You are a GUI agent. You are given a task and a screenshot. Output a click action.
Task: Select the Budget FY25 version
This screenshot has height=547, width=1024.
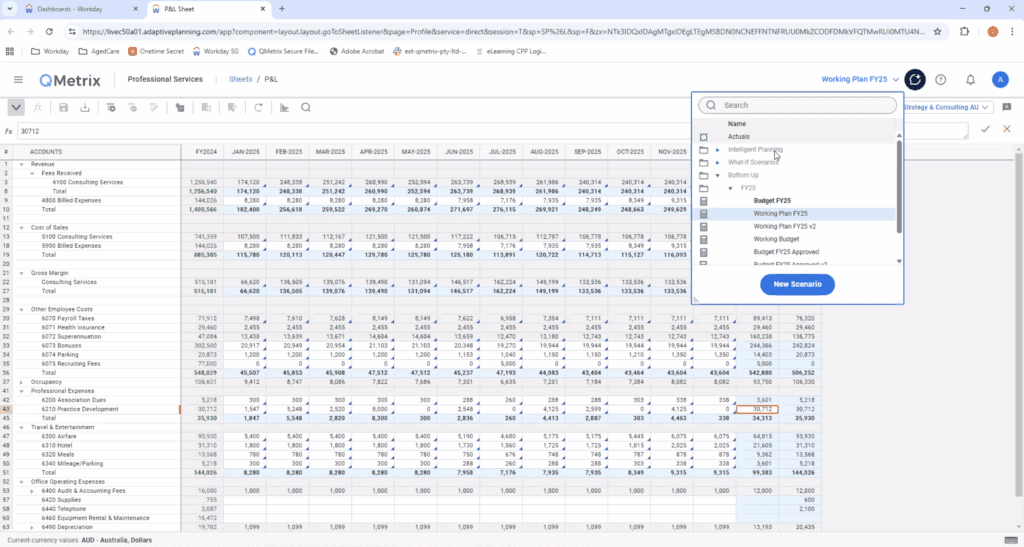(x=772, y=201)
